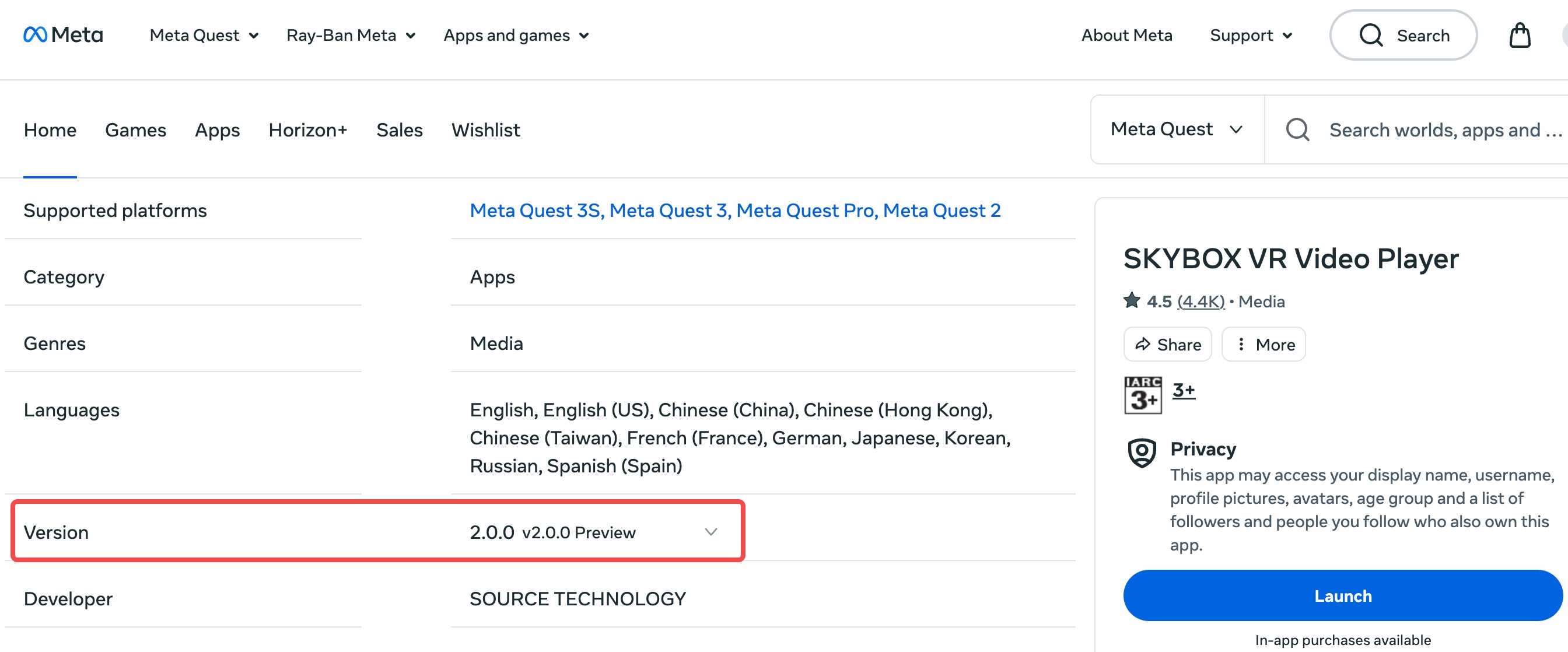Click the Privacy shield icon
1568x652 pixels.
coord(1142,453)
